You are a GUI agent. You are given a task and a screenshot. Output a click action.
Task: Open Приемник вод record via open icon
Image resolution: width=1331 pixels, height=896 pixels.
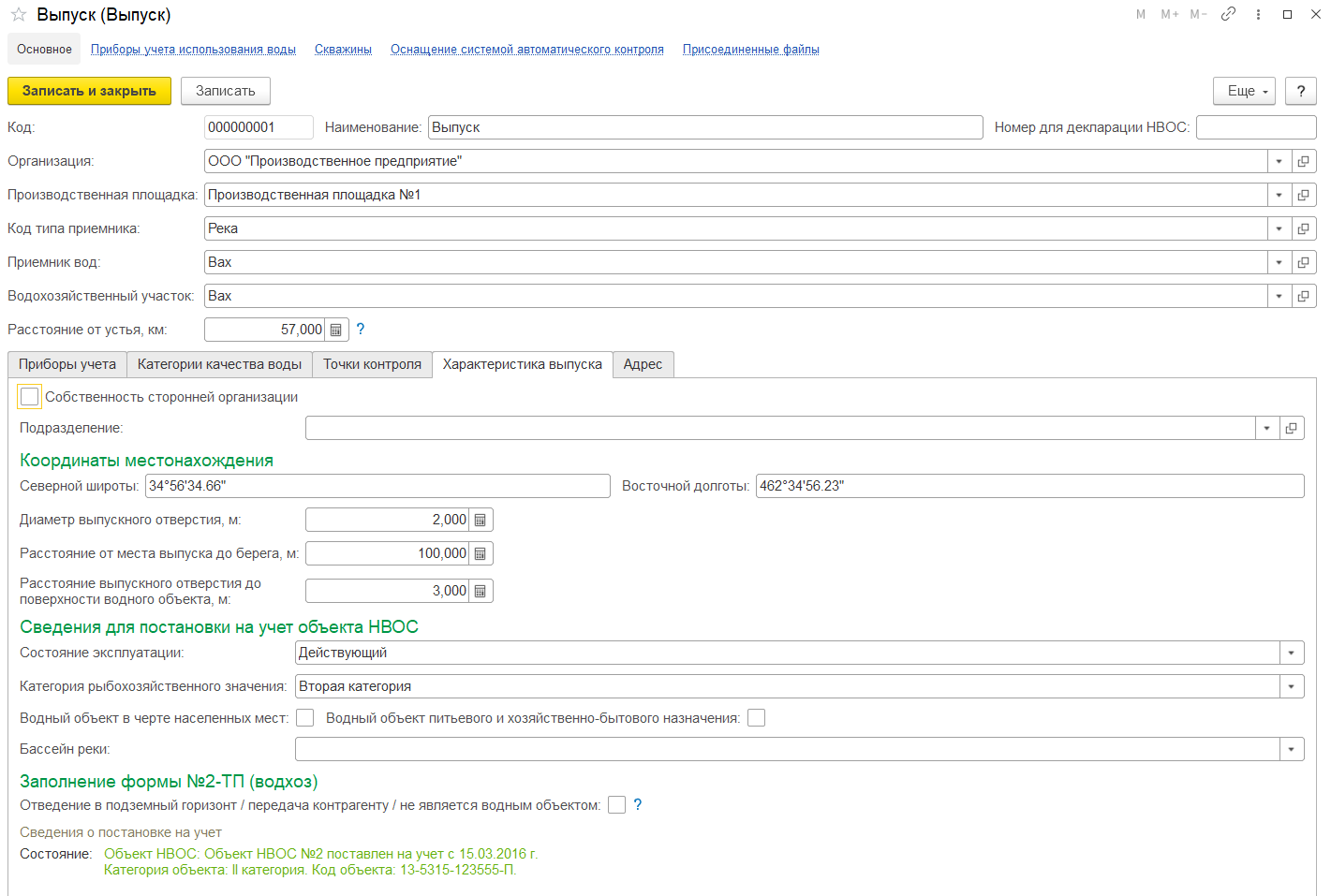[x=1303, y=262]
